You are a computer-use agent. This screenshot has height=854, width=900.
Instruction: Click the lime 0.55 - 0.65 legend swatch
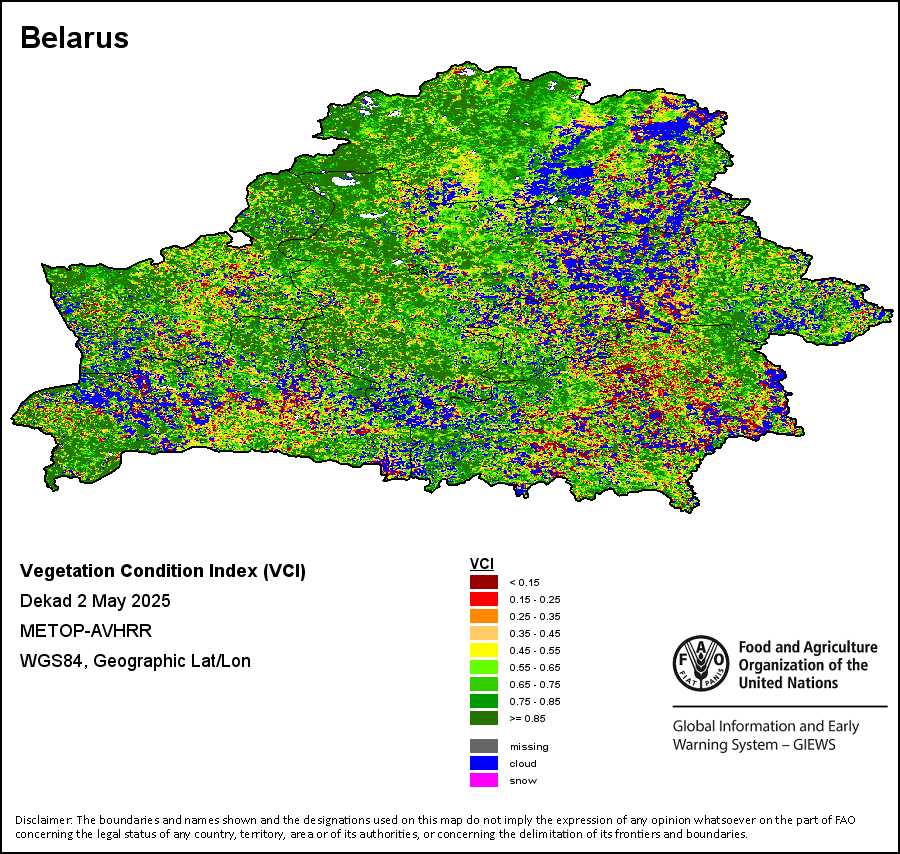pyautogui.click(x=484, y=667)
